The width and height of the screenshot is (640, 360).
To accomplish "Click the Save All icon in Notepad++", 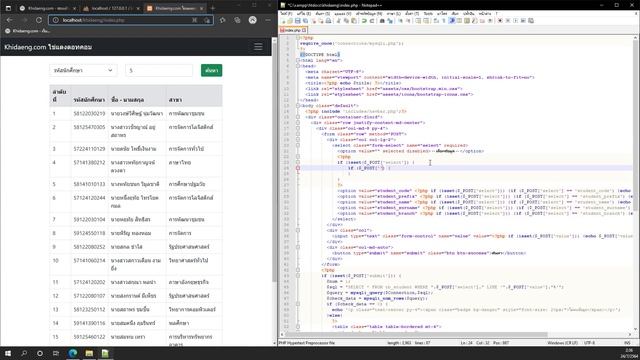I will tap(305, 21).
